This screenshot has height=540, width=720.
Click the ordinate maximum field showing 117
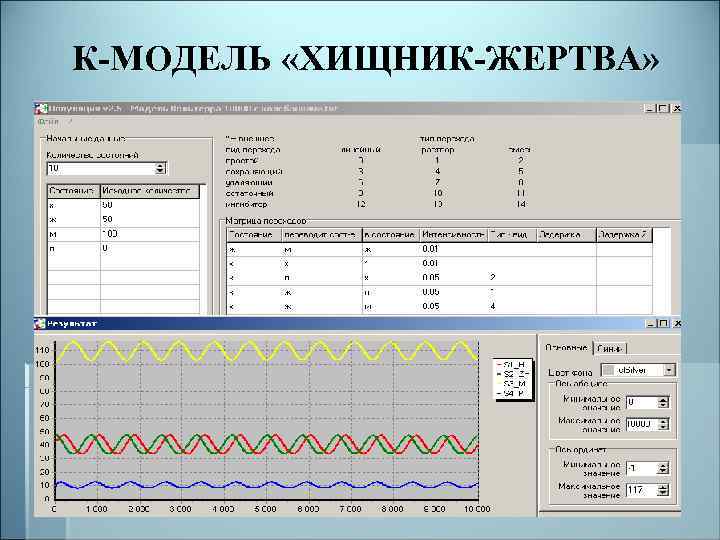point(641,490)
